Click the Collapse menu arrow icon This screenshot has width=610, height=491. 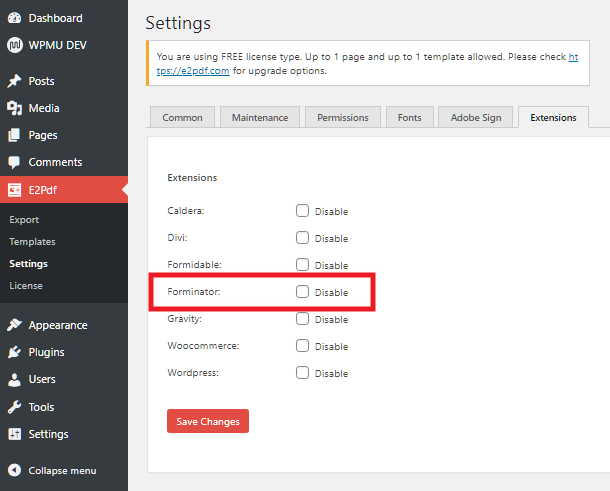point(14,470)
